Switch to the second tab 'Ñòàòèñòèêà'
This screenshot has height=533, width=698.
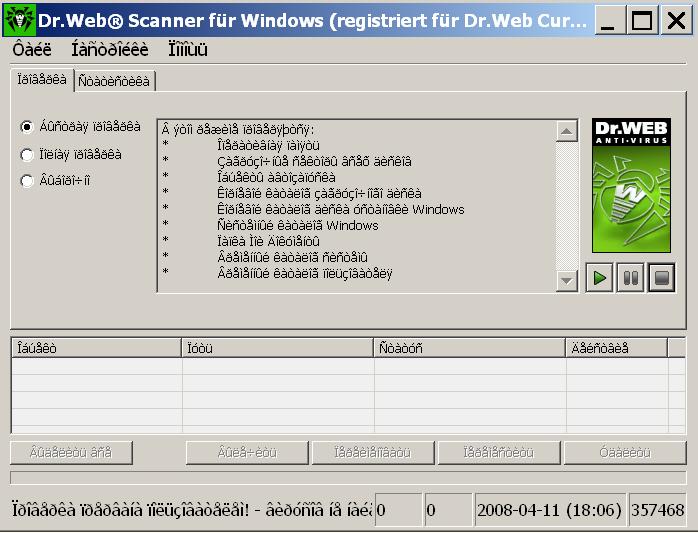tap(114, 81)
